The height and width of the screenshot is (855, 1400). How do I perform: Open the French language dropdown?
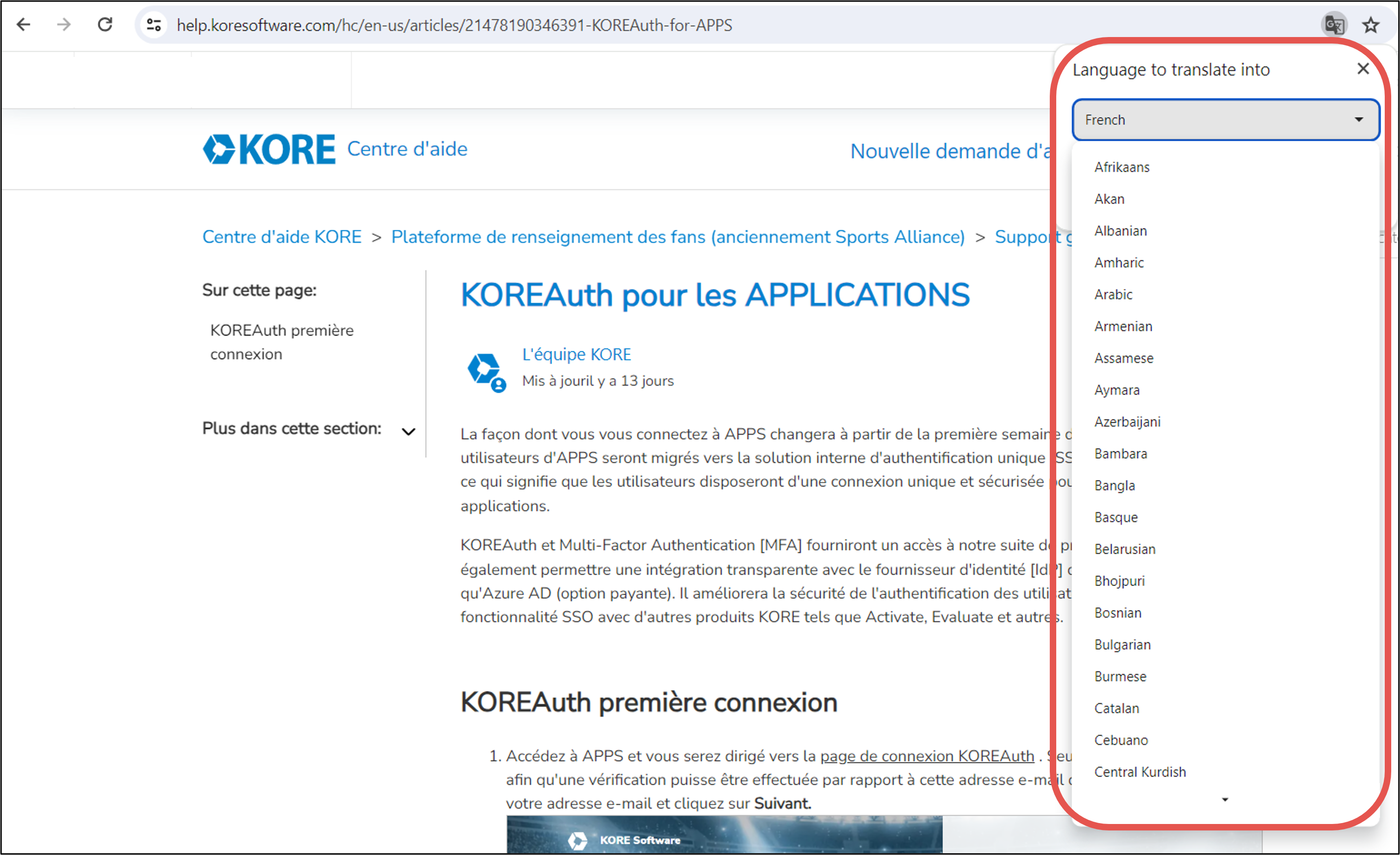pos(1225,120)
